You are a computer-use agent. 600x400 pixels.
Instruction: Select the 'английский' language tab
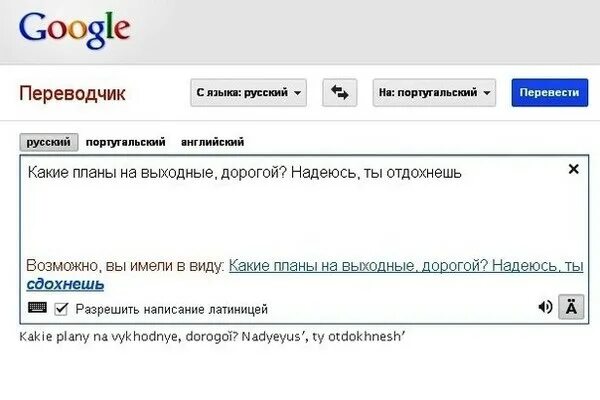pos(212,142)
